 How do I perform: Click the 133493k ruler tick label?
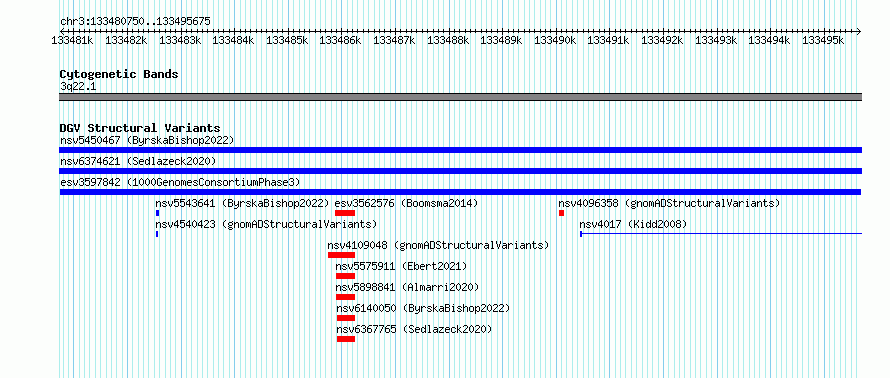click(716, 40)
